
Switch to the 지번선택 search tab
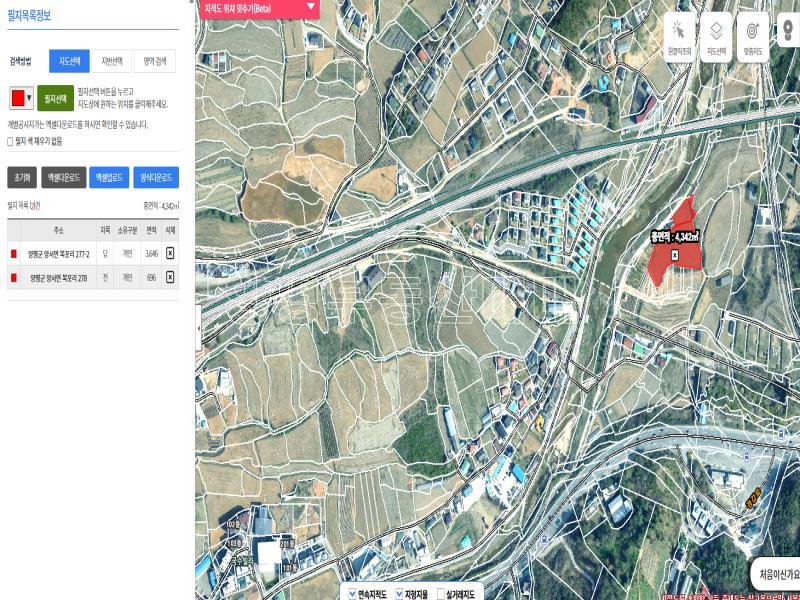[x=112, y=61]
